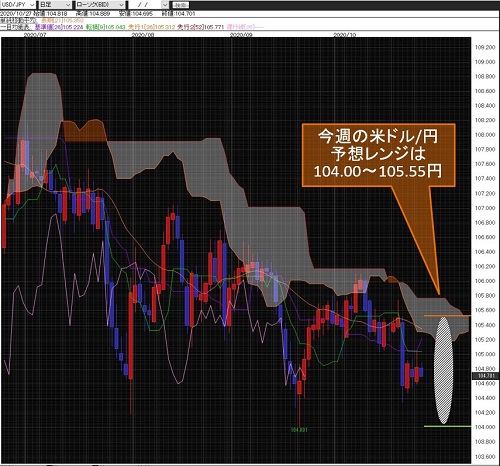The width and height of the screenshot is (500, 466).
Task: Click the 2020/10 time axis label
Action: pos(345,35)
